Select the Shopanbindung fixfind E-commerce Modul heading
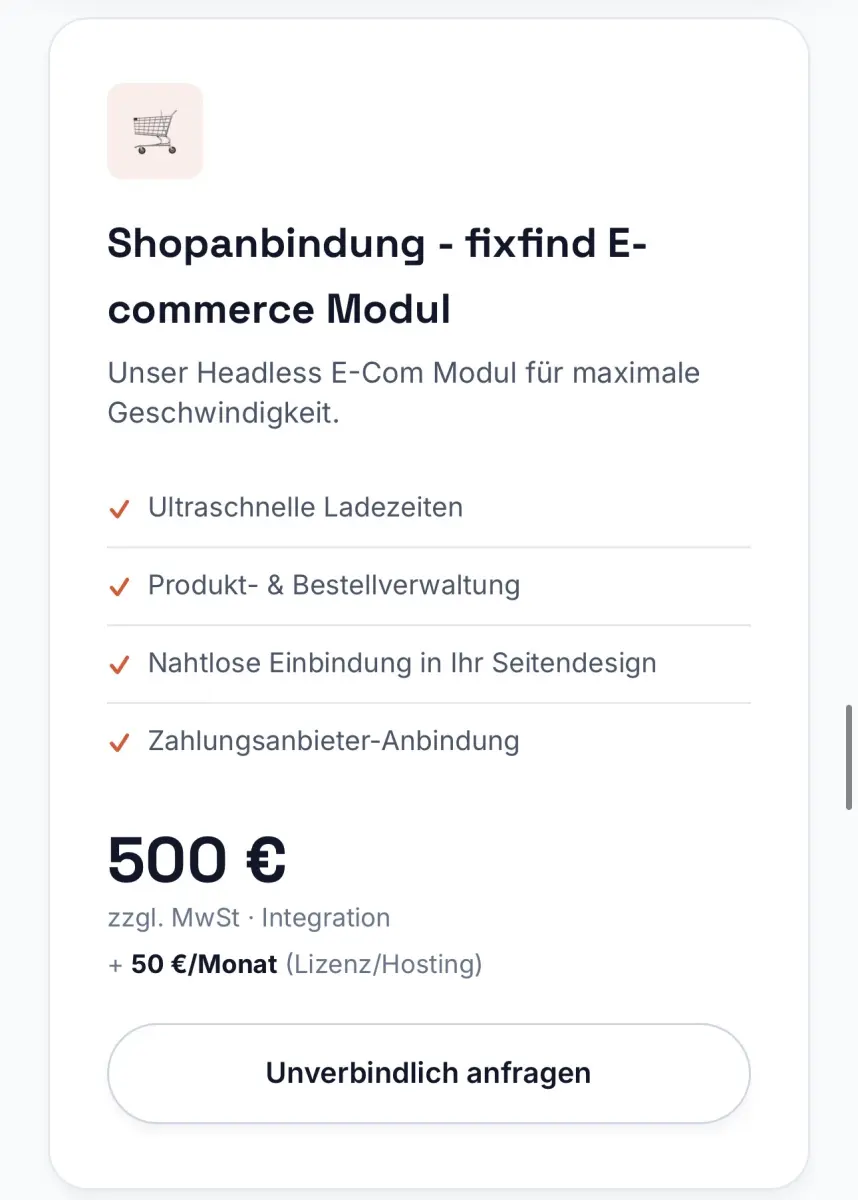 [378, 276]
